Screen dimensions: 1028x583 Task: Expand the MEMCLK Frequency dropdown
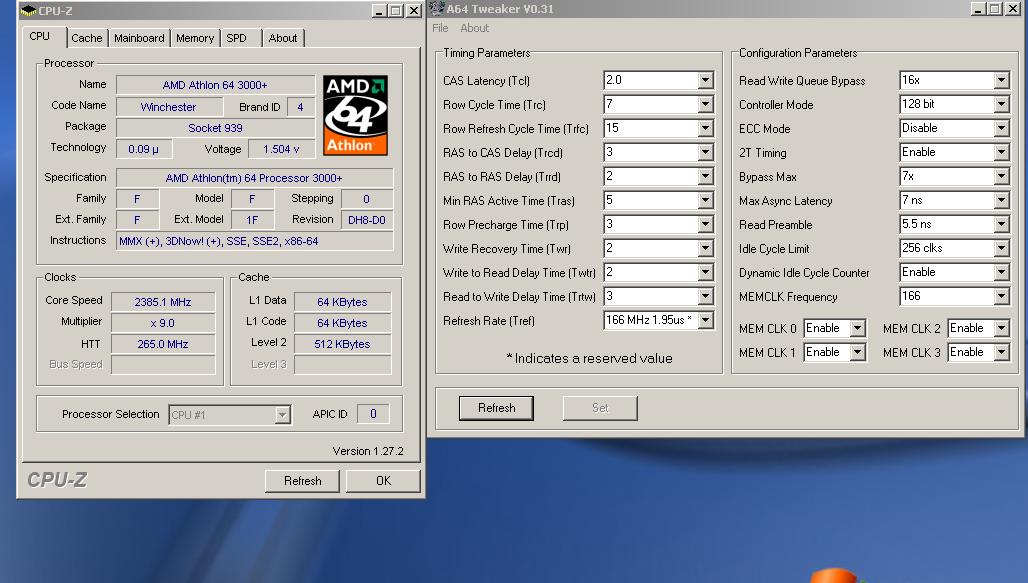[x=1001, y=296]
